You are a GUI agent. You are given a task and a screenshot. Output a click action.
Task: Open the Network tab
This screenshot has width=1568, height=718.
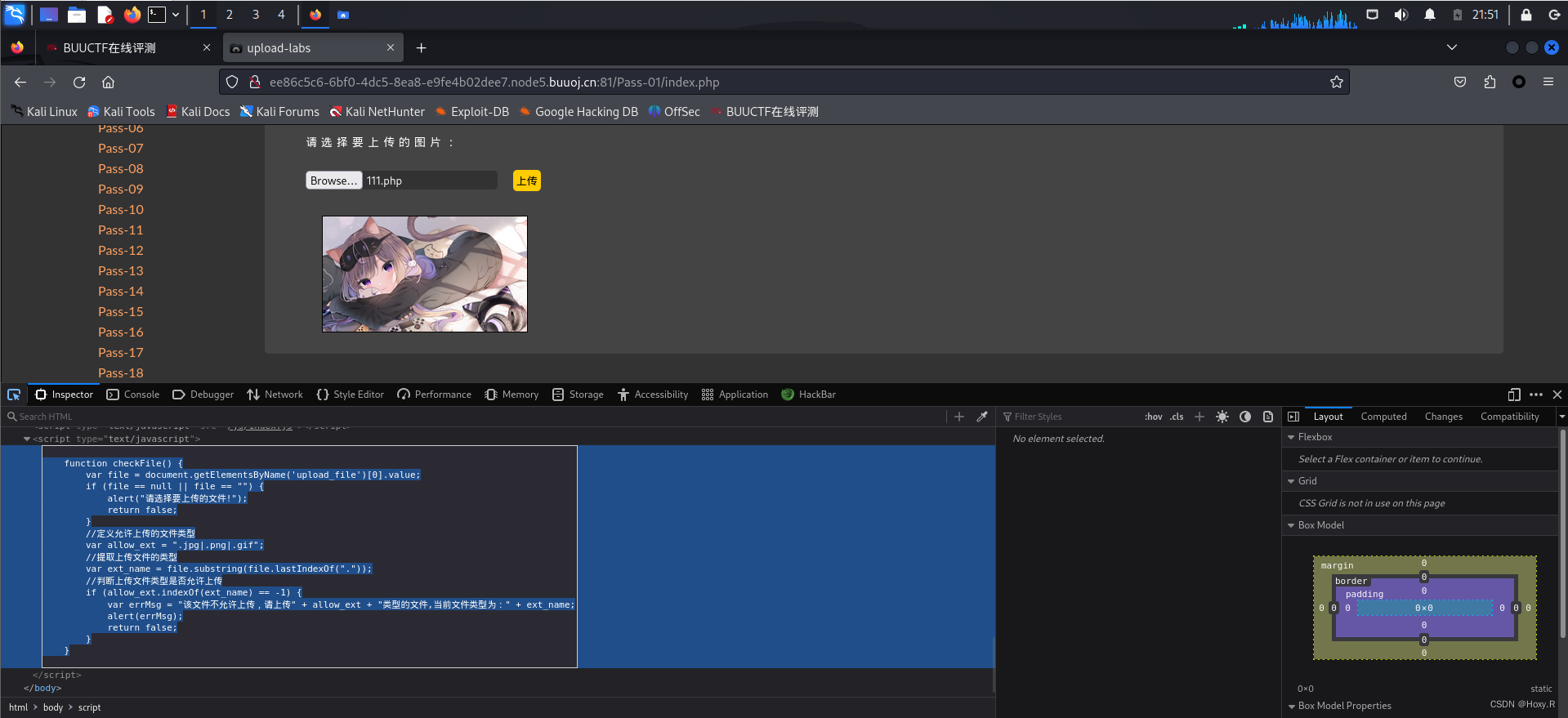click(275, 395)
